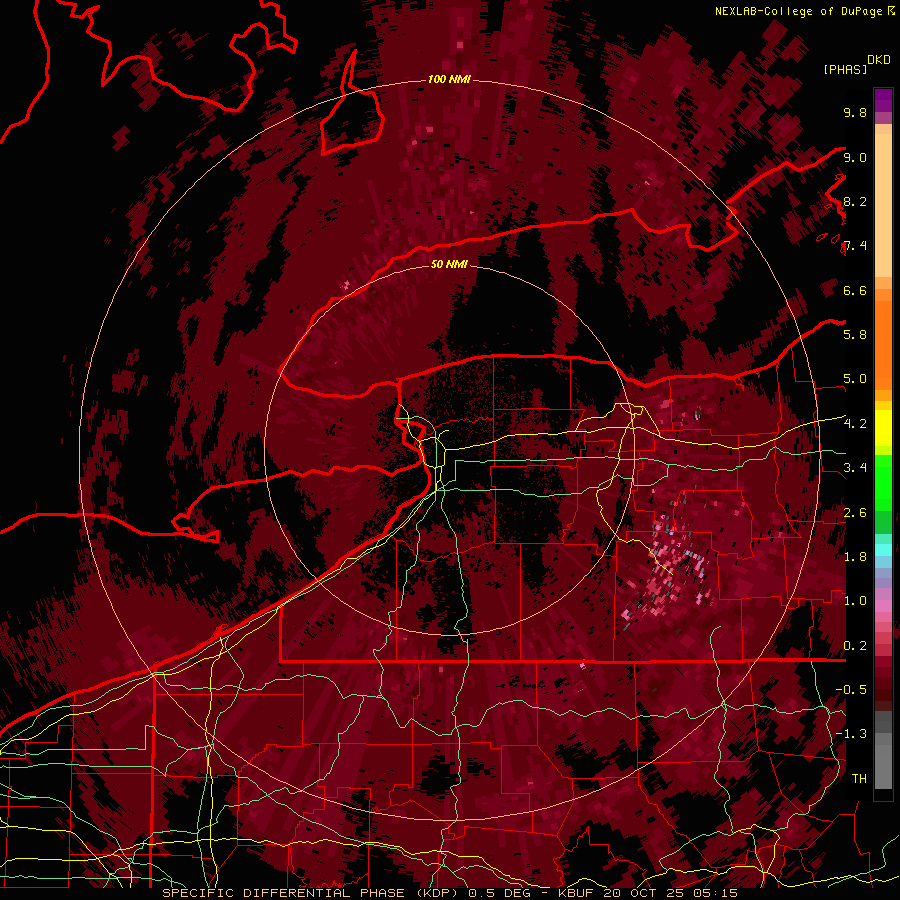
Task: Select the 5.8 scale label
Action: tap(855, 335)
